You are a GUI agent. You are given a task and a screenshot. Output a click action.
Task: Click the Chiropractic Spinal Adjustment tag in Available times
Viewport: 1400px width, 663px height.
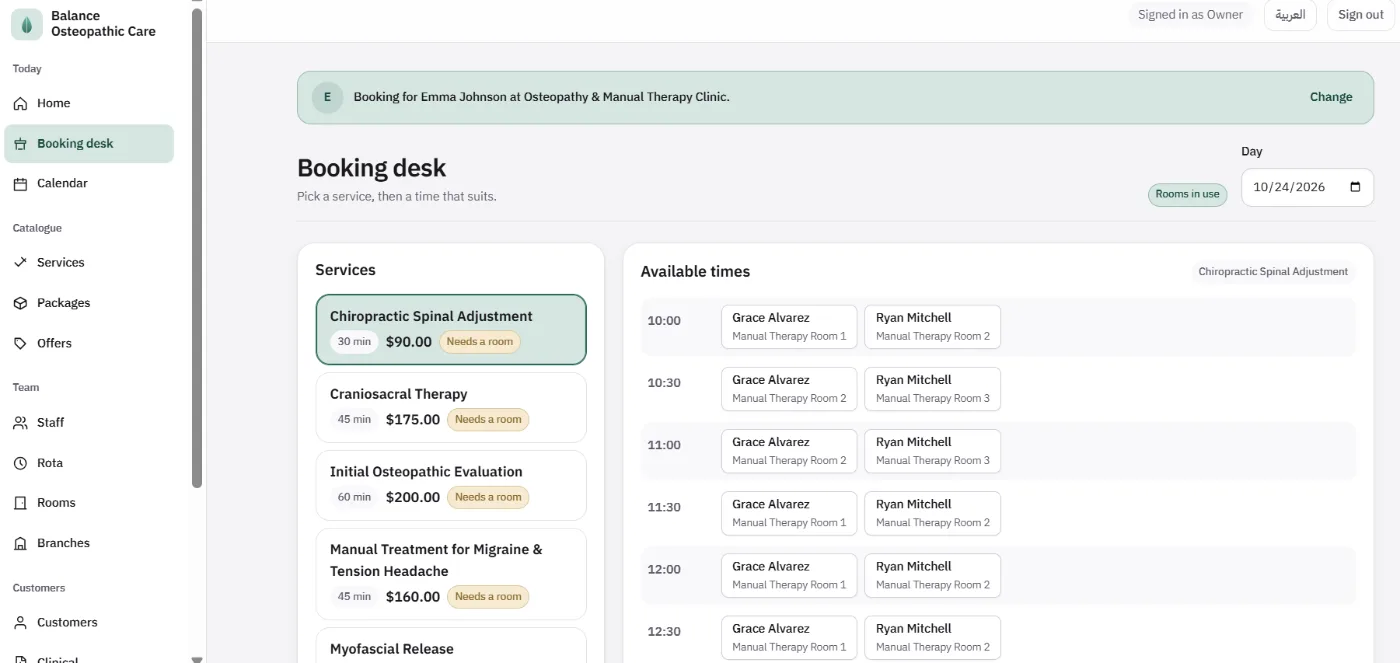[x=1273, y=271]
